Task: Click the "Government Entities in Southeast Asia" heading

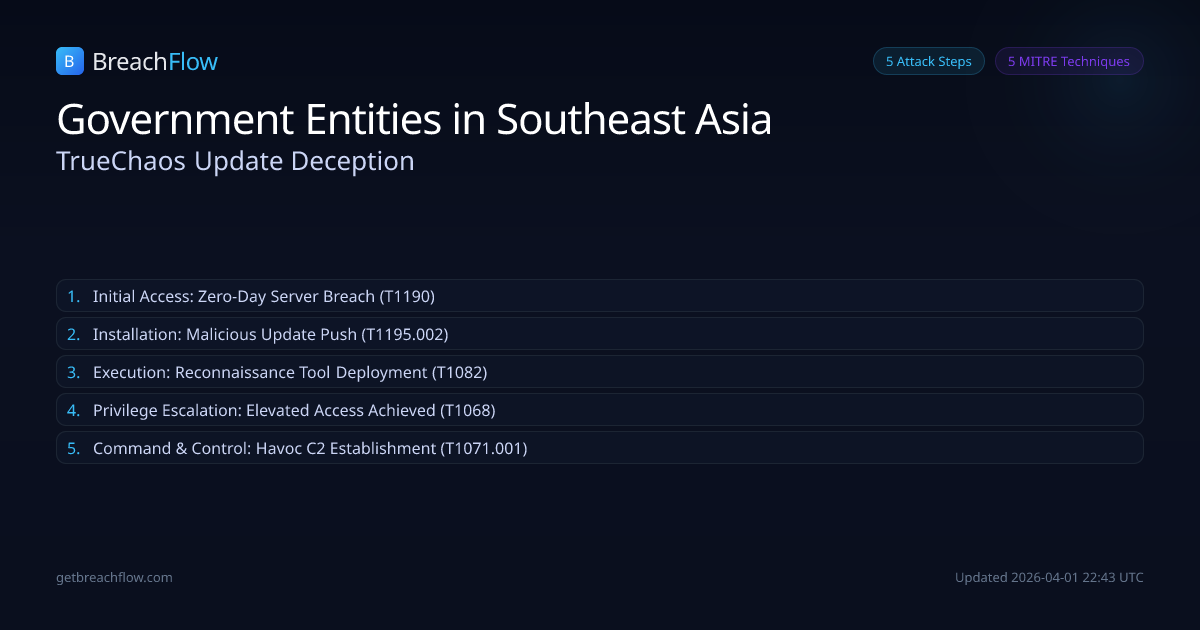Action: click(414, 120)
